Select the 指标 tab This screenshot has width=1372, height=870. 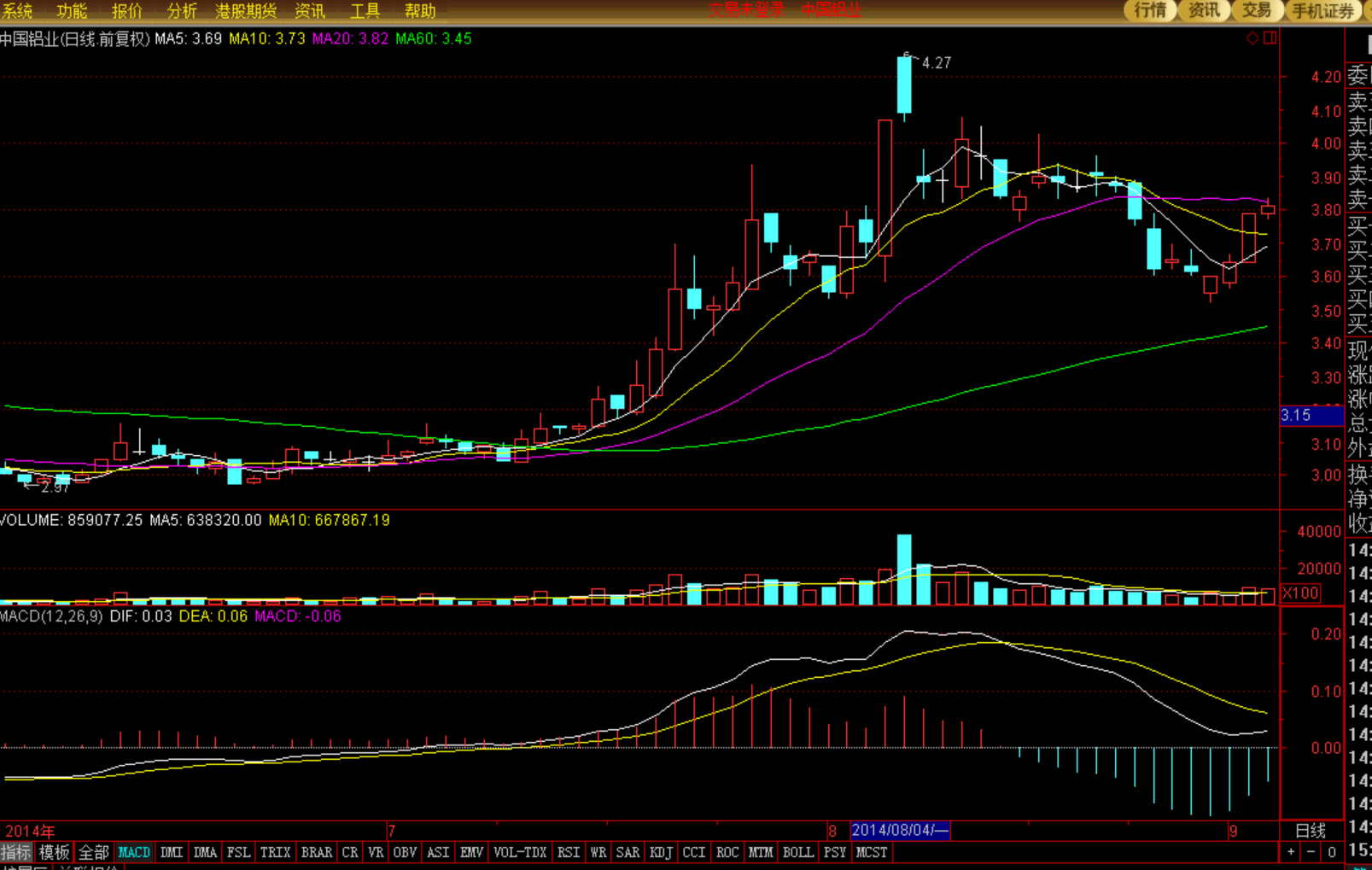tap(16, 852)
